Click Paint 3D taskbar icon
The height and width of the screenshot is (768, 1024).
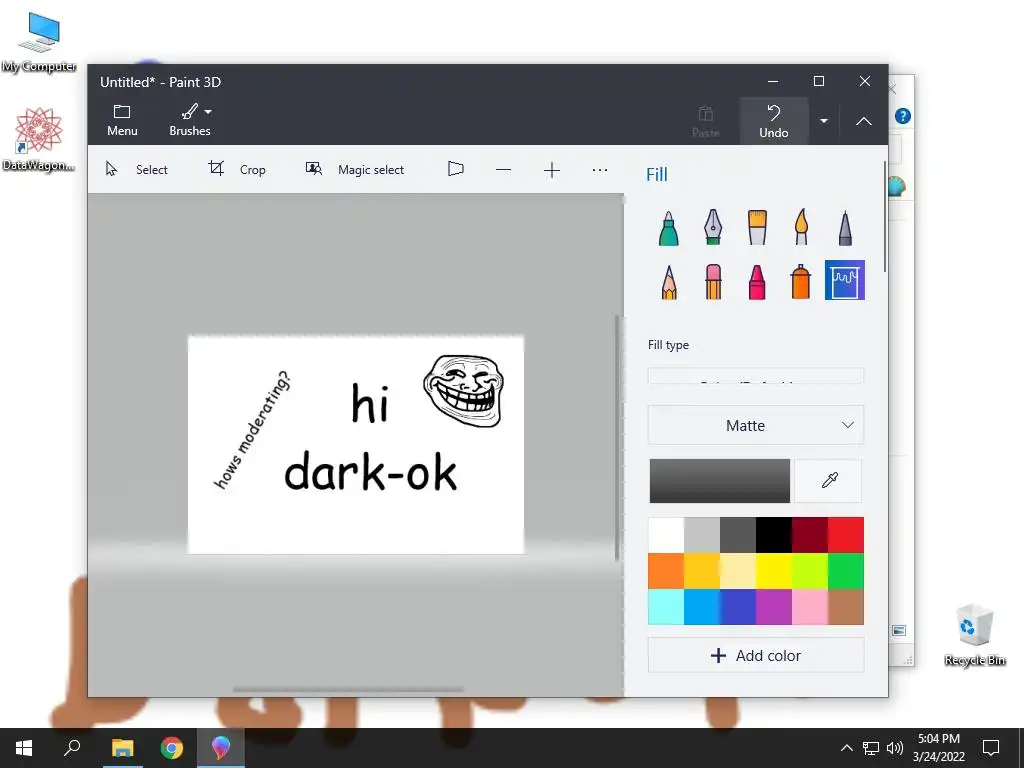click(221, 748)
